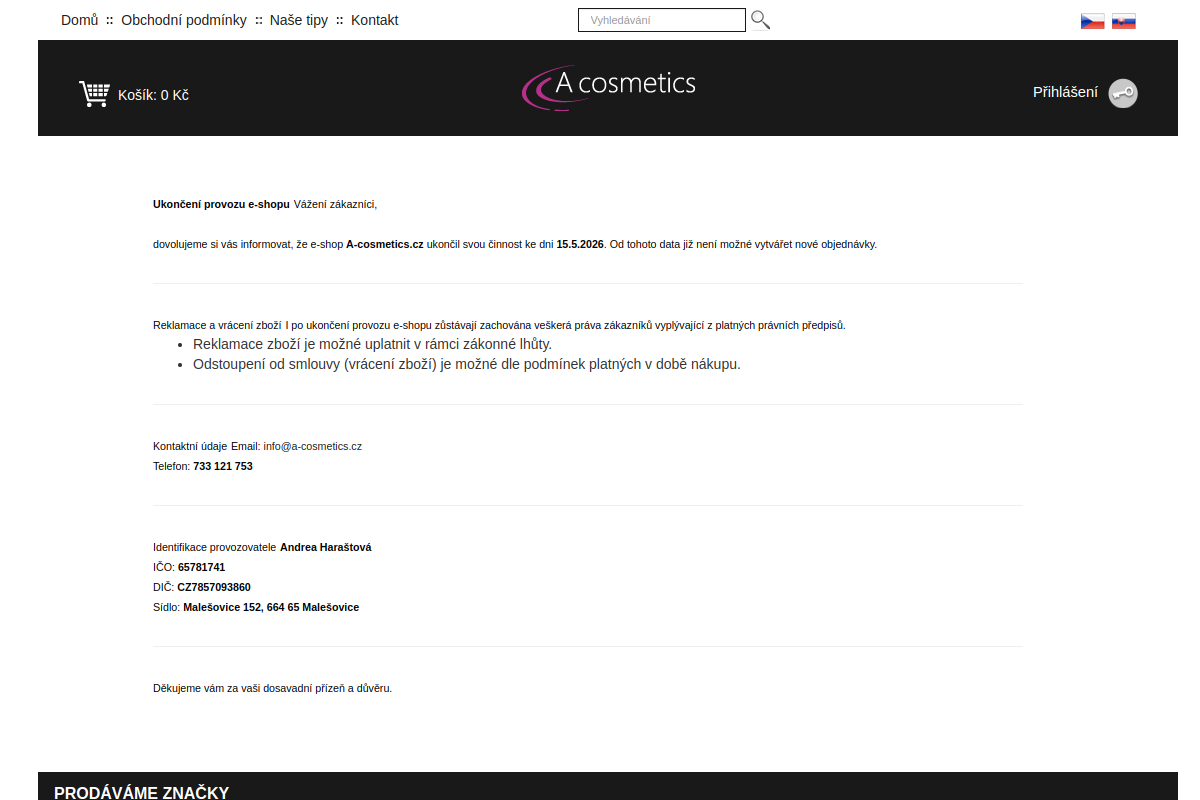Viewport: 1200px width, 800px height.
Task: Select the IČO value 65781741
Action: click(202, 567)
